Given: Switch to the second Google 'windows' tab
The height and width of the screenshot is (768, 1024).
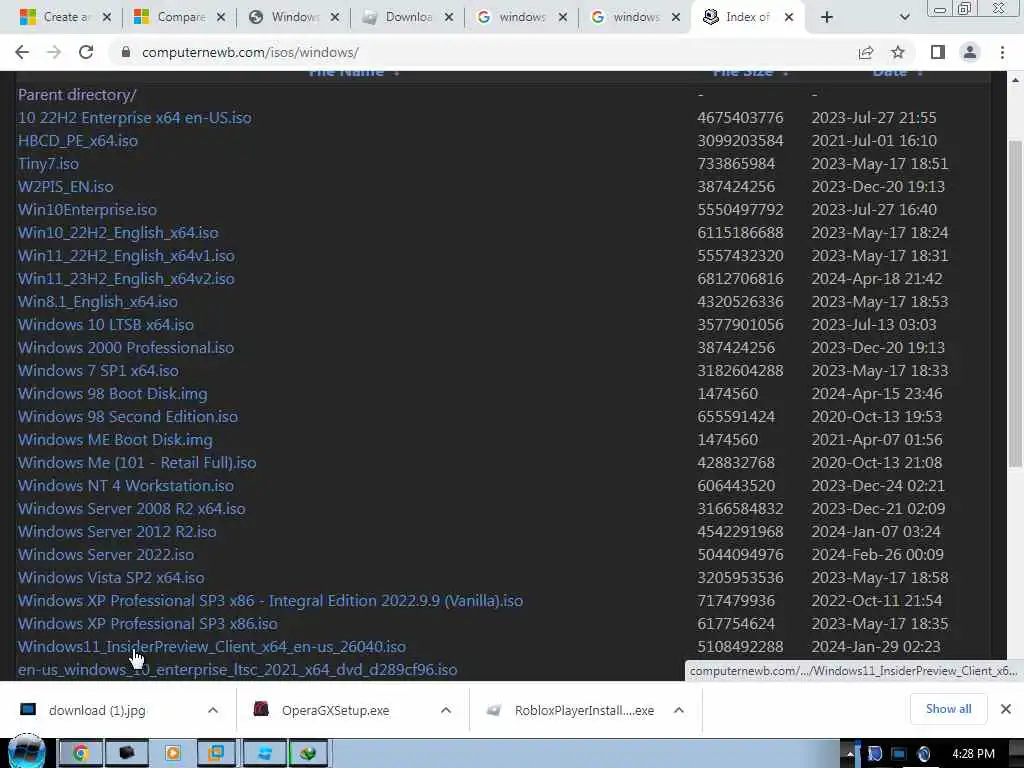Looking at the screenshot, I should pos(633,17).
